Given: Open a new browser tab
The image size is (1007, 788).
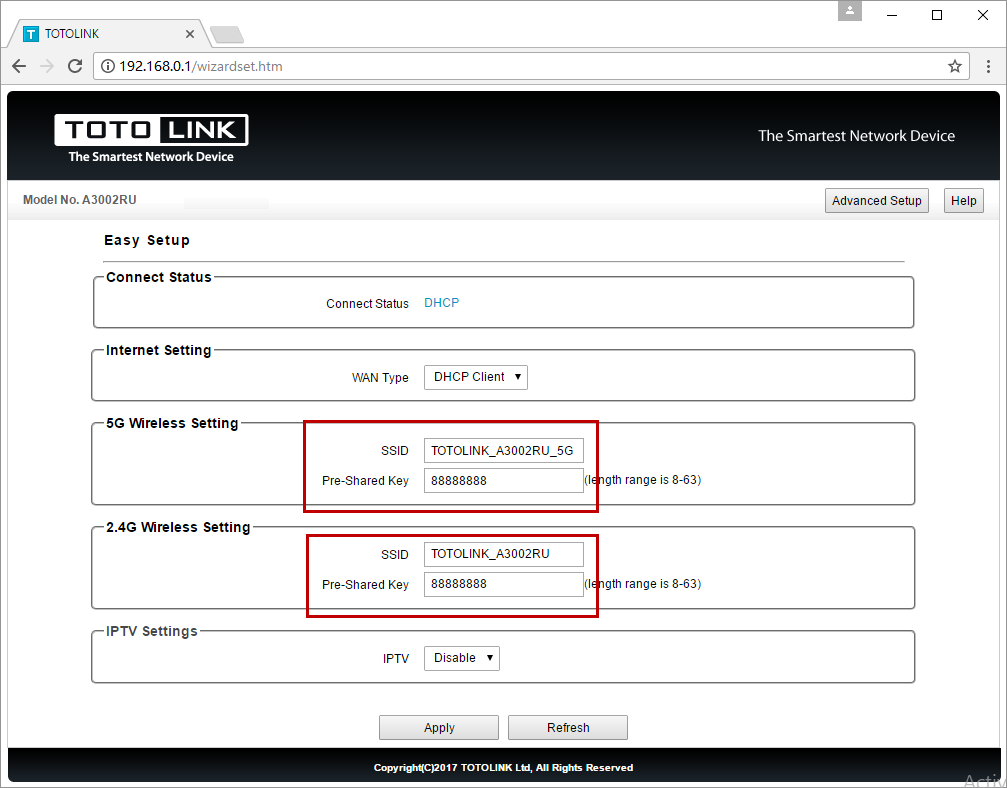Looking at the screenshot, I should pyautogui.click(x=227, y=35).
